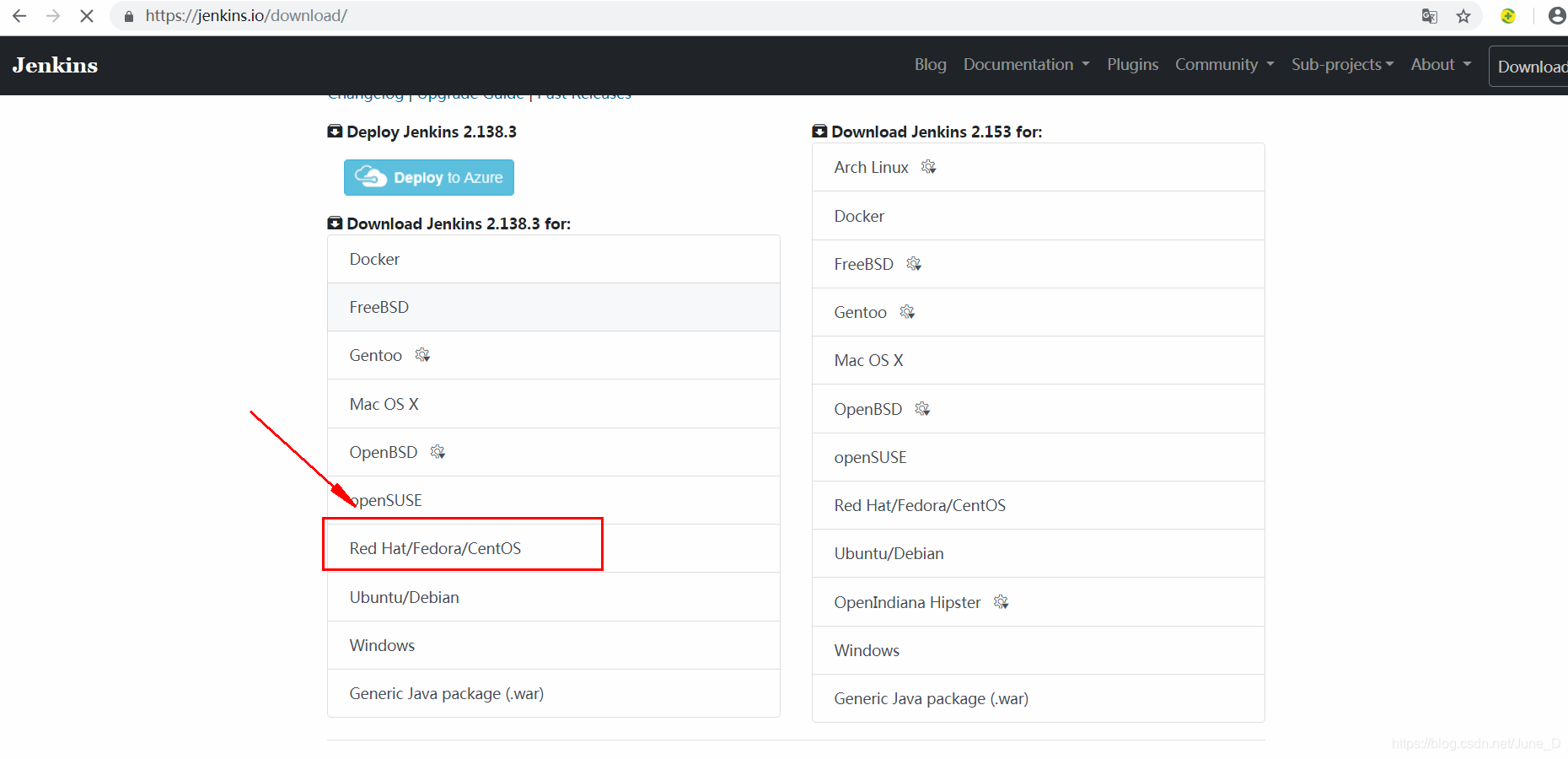
Task: Click gear icon next to weekly Gentoo
Action: pos(907,312)
